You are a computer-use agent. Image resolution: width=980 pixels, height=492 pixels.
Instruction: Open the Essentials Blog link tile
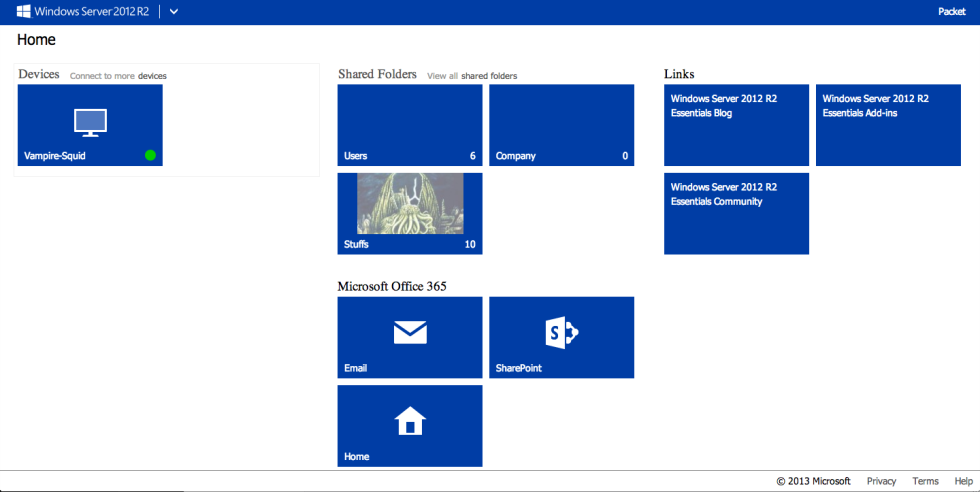[736, 125]
